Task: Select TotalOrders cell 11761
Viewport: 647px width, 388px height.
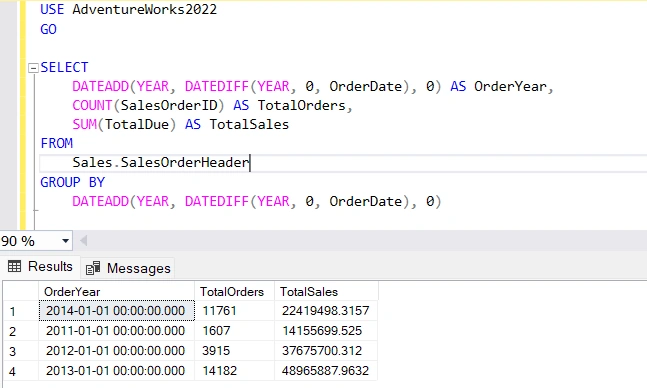Action: coord(234,310)
